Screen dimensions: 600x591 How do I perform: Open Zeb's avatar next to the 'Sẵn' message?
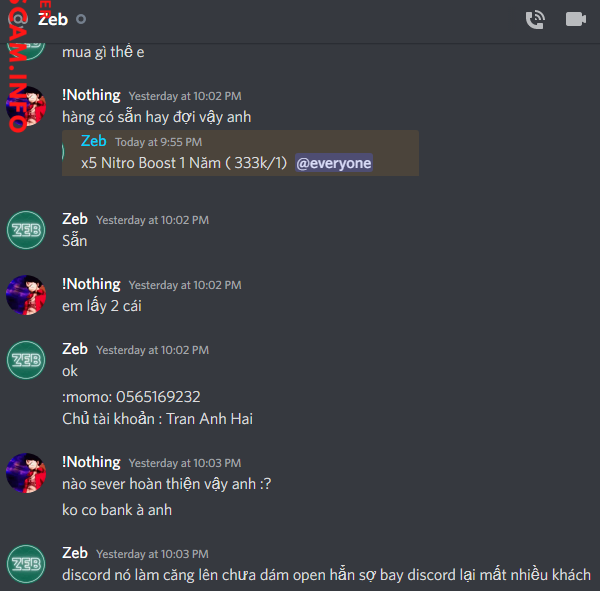click(x=26, y=230)
